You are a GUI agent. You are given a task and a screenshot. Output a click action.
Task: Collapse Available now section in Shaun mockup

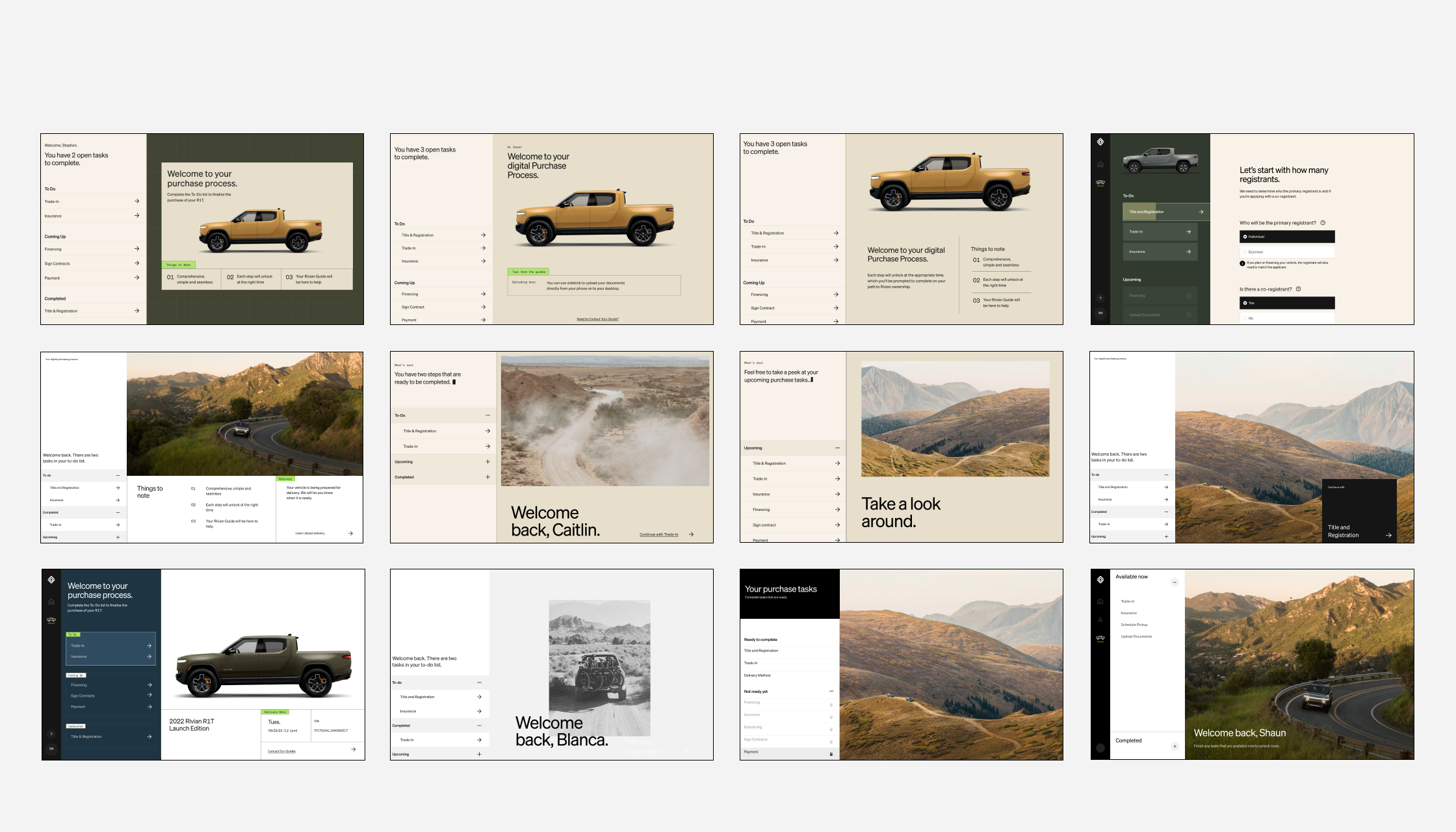coord(1175,582)
